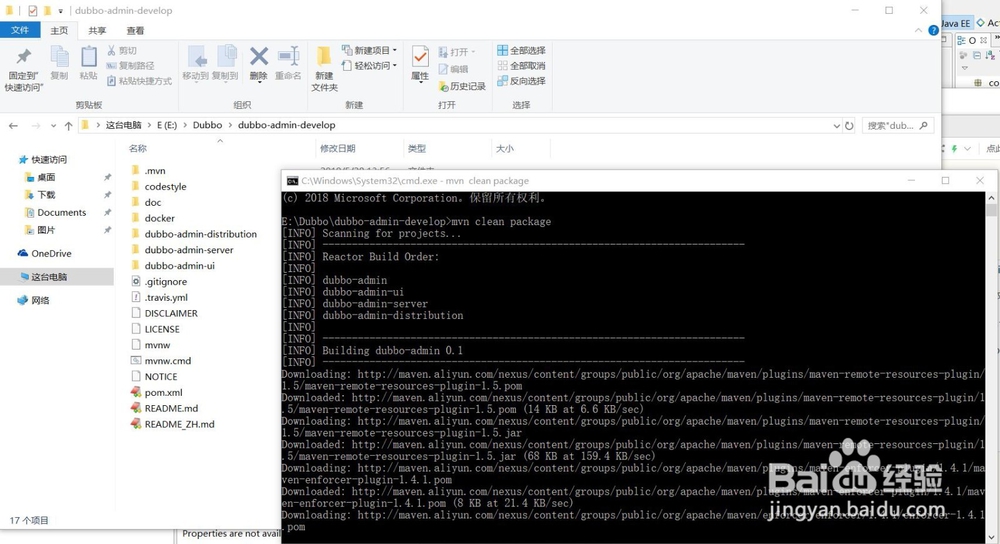The width and height of the screenshot is (1000, 544).
Task: Select Pictures (图片) in sidebar
Action: (x=40, y=230)
